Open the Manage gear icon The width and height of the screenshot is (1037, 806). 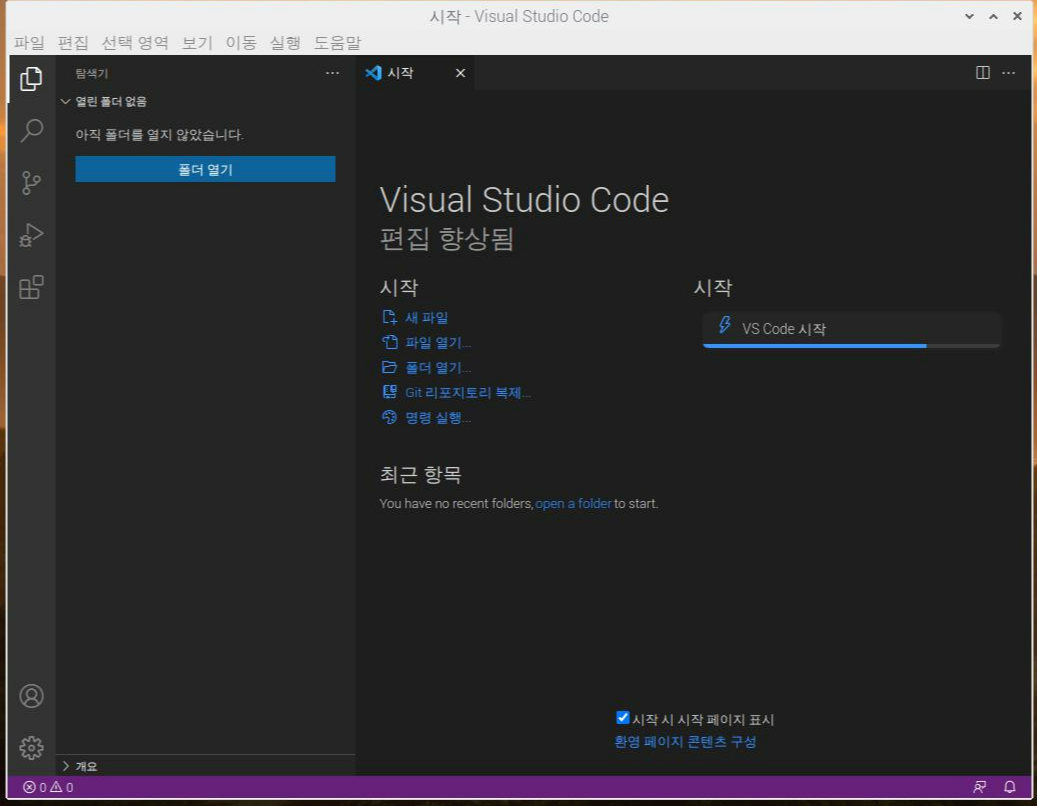[31, 748]
